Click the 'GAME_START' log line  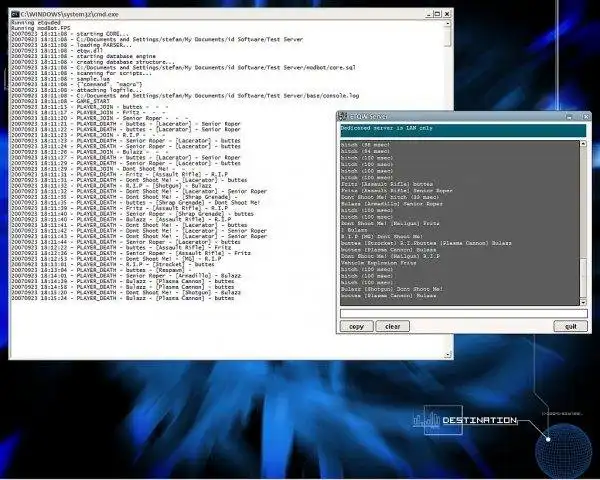coord(60,101)
